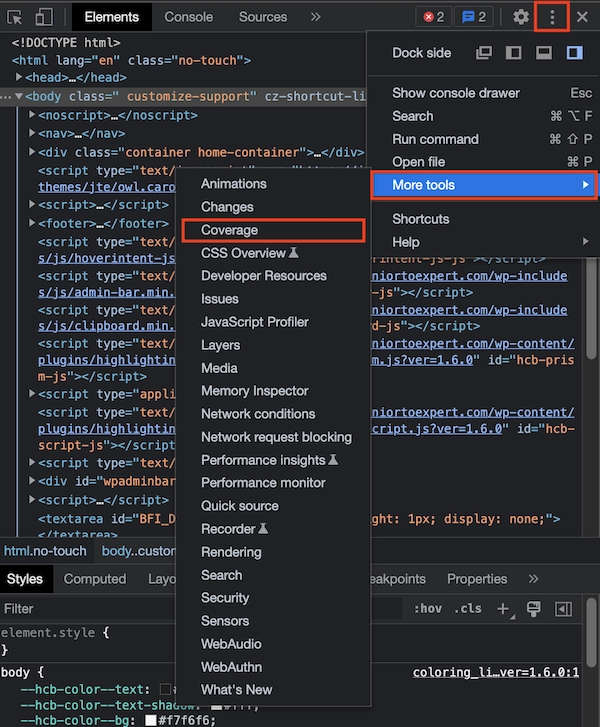Open Animations tool
Image resolution: width=600 pixels, height=727 pixels.
[x=273, y=184]
